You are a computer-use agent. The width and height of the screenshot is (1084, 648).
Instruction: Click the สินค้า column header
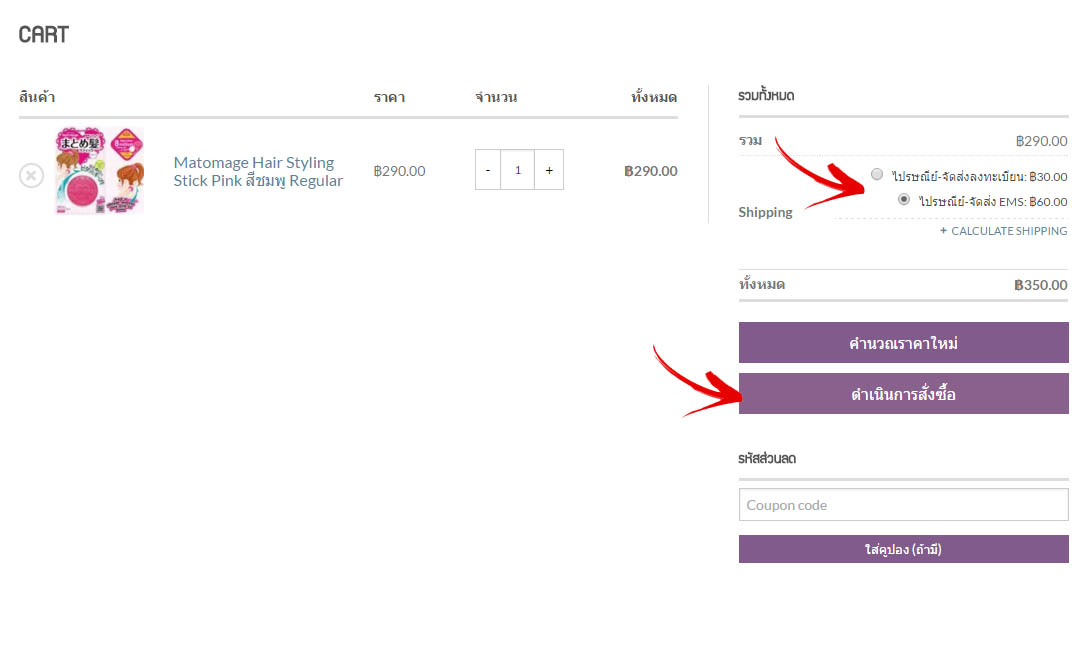37,97
